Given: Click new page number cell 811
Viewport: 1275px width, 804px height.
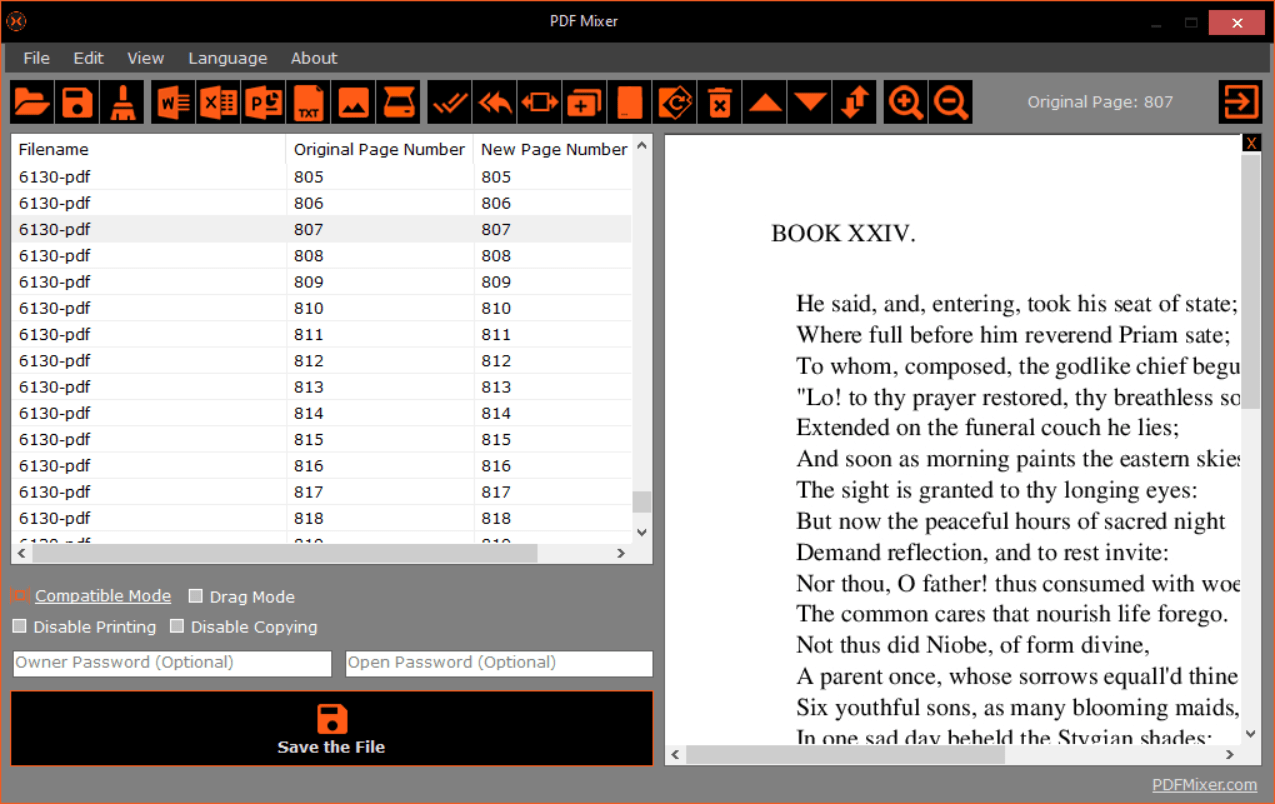Looking at the screenshot, I should [553, 334].
